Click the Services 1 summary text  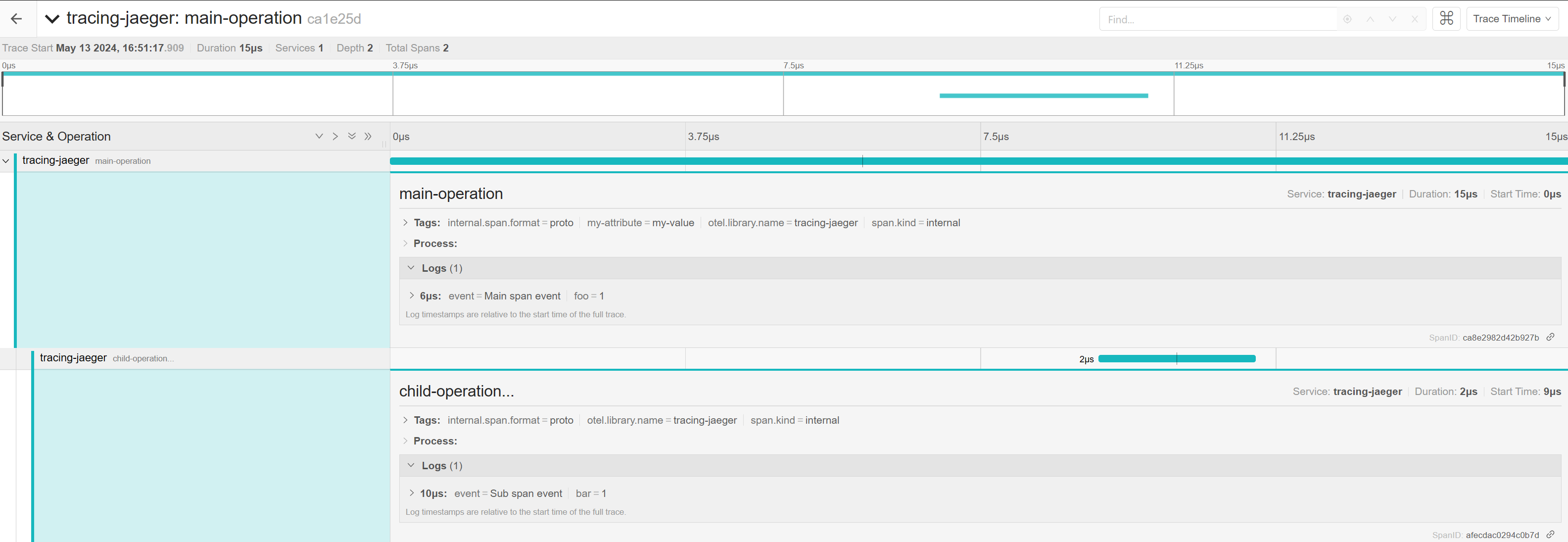(299, 48)
